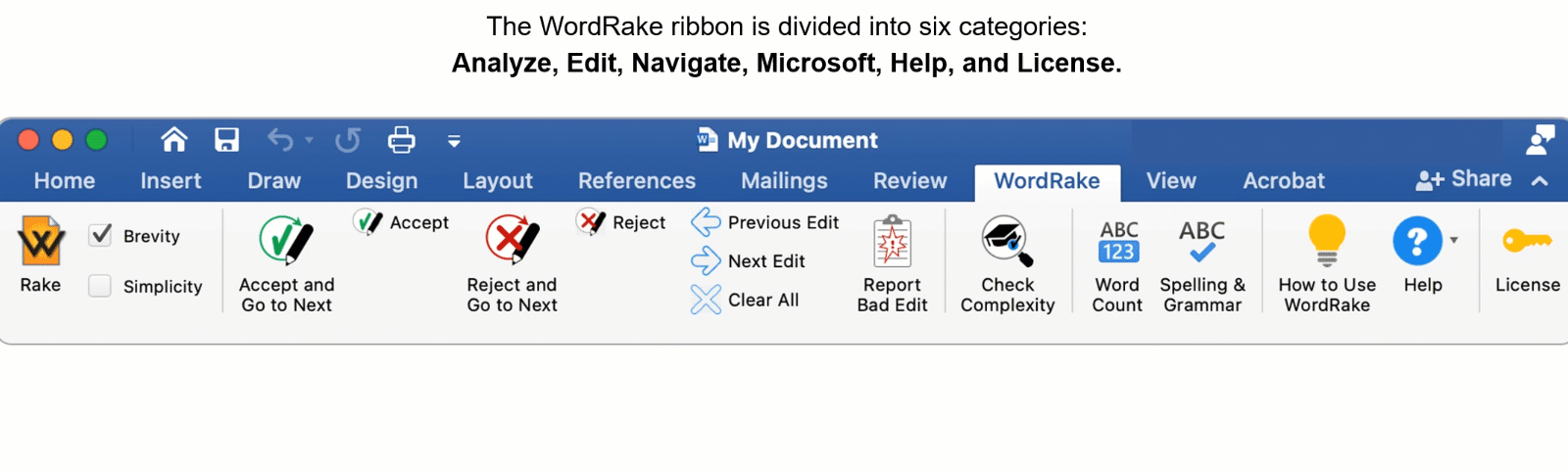Image resolution: width=1568 pixels, height=470 pixels.
Task: Open Customize Quick Access Toolbar dropdown
Action: tap(454, 141)
